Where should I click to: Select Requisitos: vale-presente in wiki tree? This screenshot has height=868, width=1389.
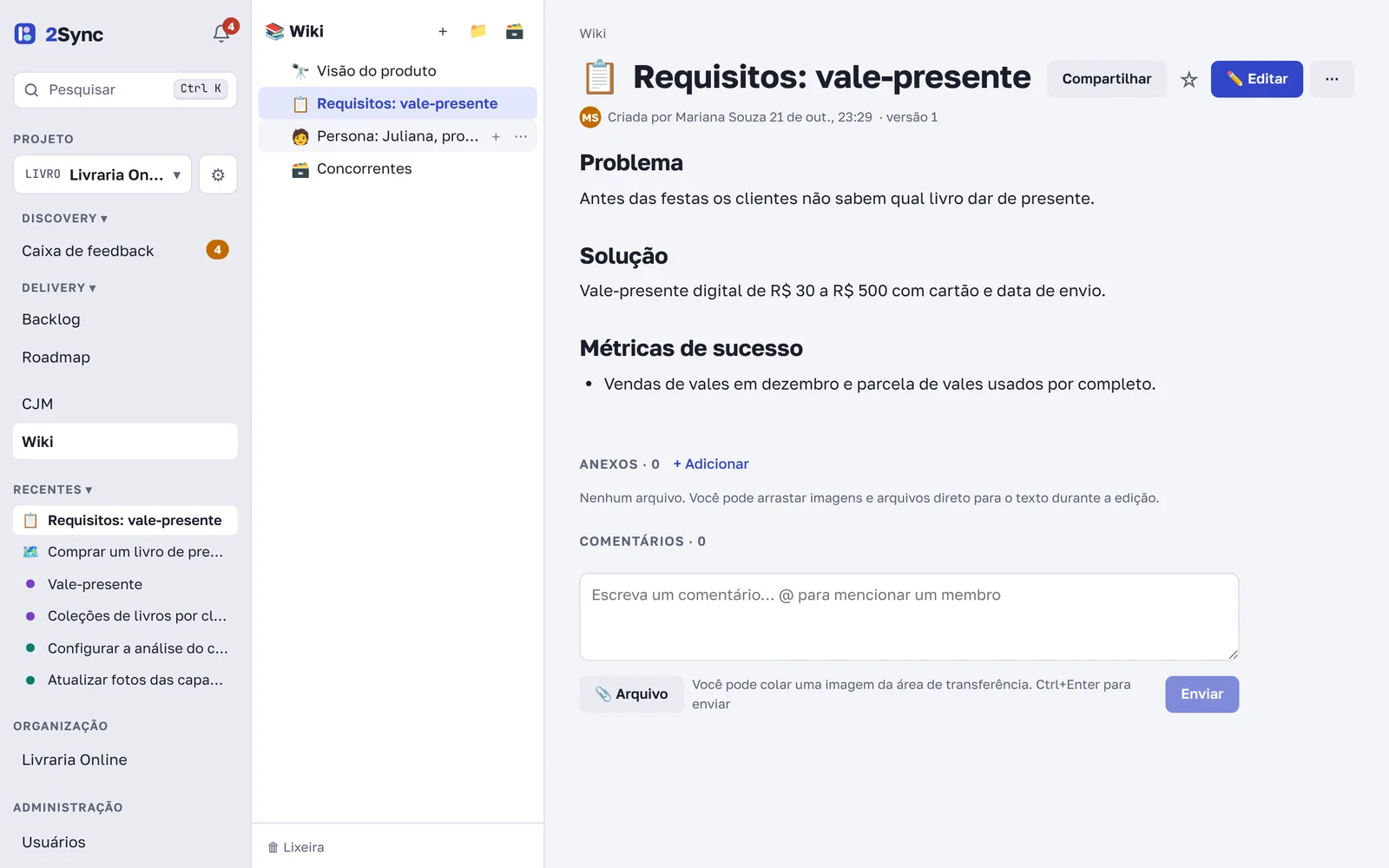pos(398,103)
